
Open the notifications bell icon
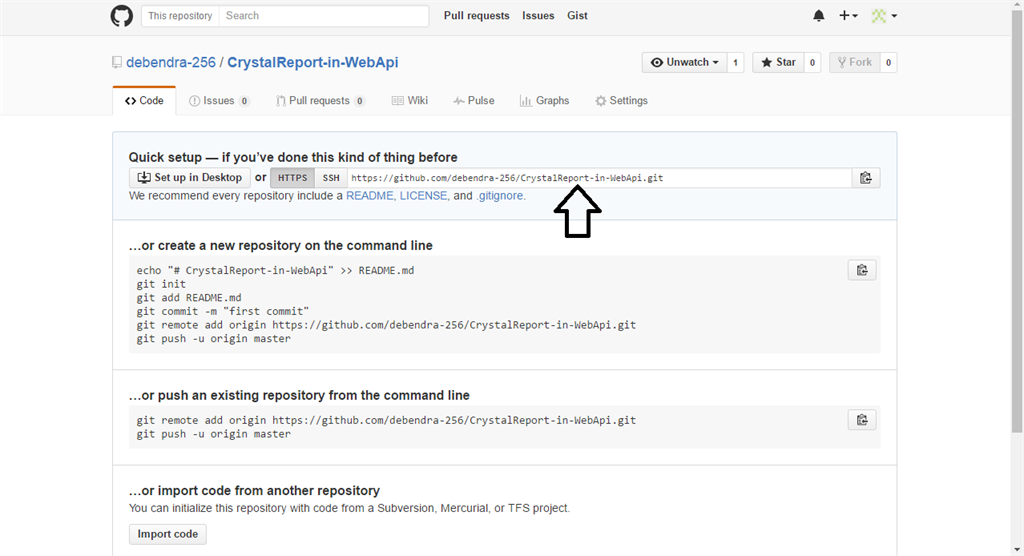click(818, 16)
